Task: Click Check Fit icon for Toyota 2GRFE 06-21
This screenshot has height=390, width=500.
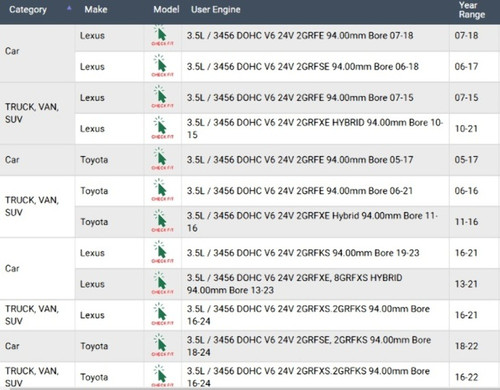Action: tap(162, 190)
